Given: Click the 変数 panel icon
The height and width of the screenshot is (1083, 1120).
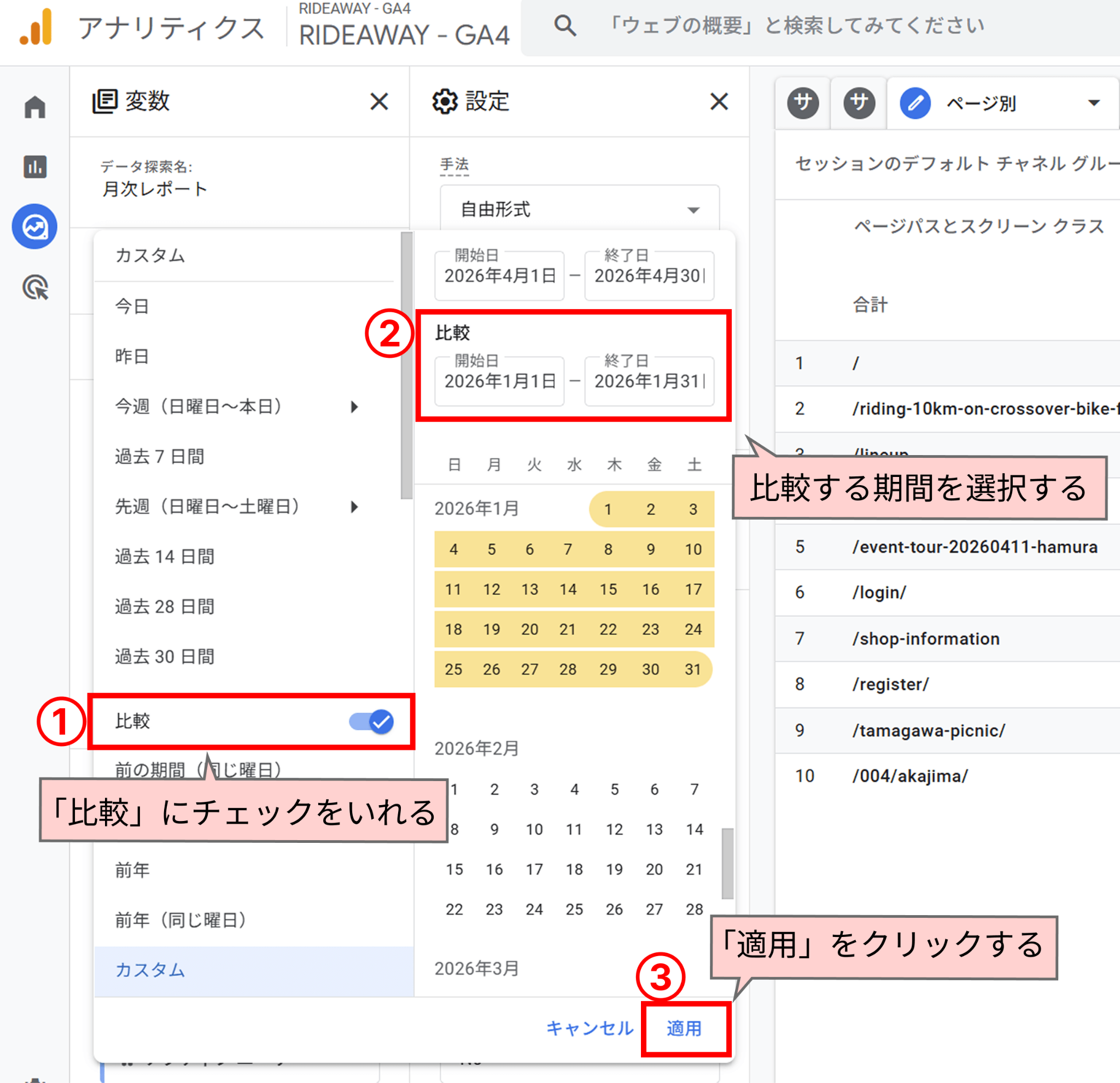Looking at the screenshot, I should (x=104, y=102).
